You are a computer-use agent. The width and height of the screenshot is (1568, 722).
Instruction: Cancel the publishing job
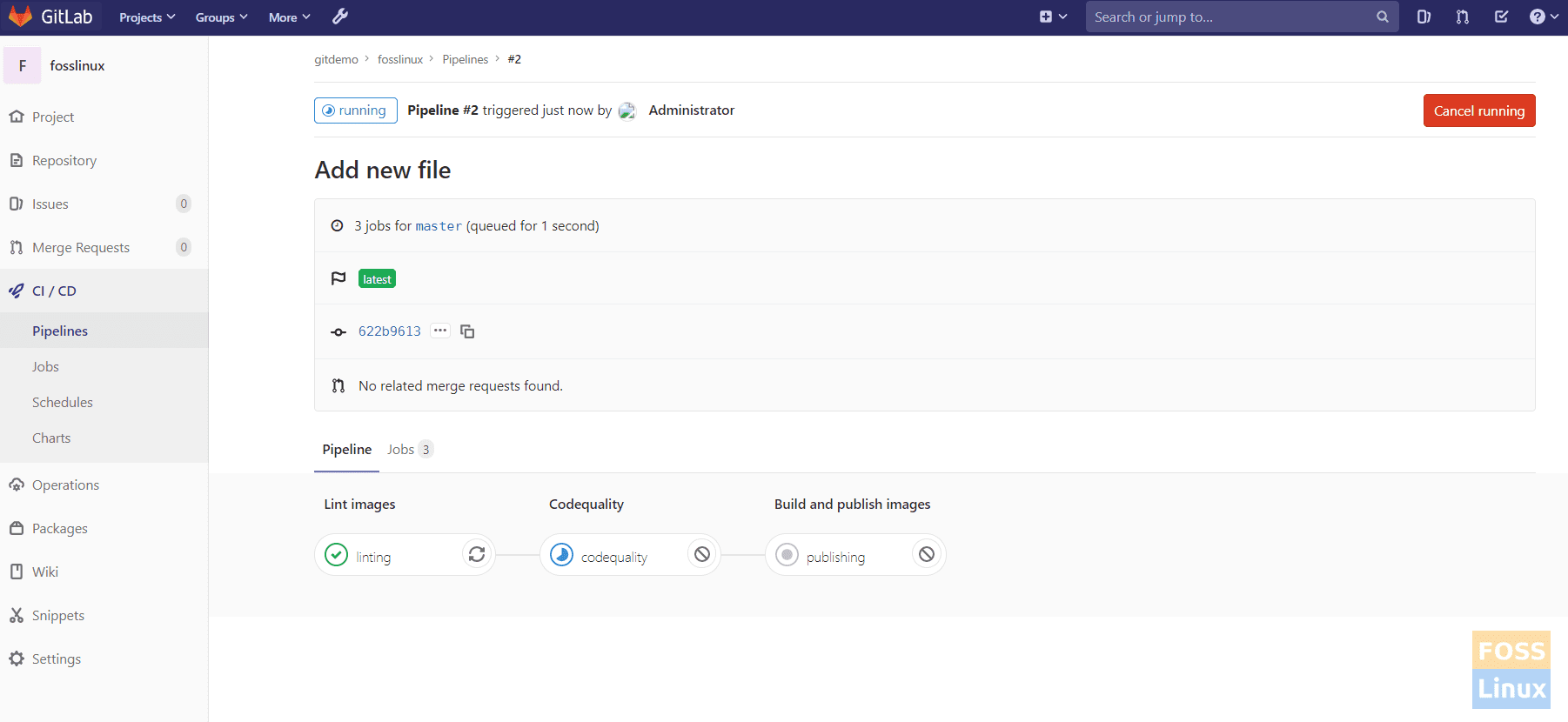[927, 554]
